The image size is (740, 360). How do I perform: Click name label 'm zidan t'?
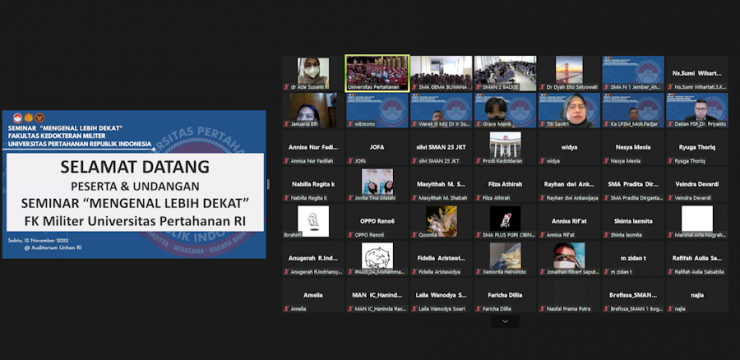[622, 272]
